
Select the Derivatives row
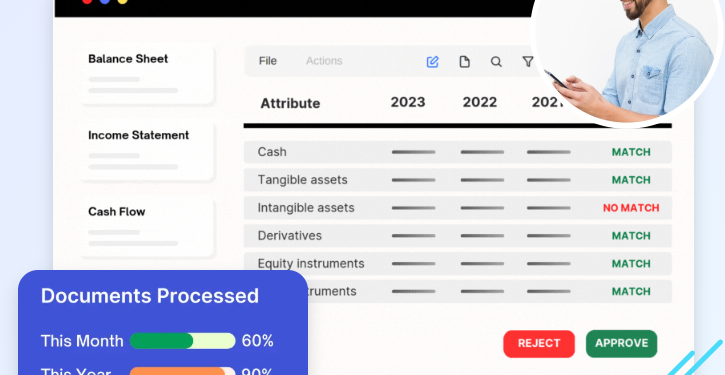point(458,236)
